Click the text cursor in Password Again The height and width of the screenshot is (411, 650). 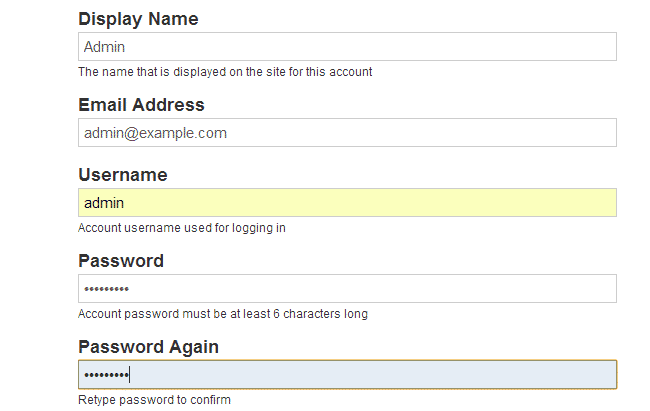131,375
